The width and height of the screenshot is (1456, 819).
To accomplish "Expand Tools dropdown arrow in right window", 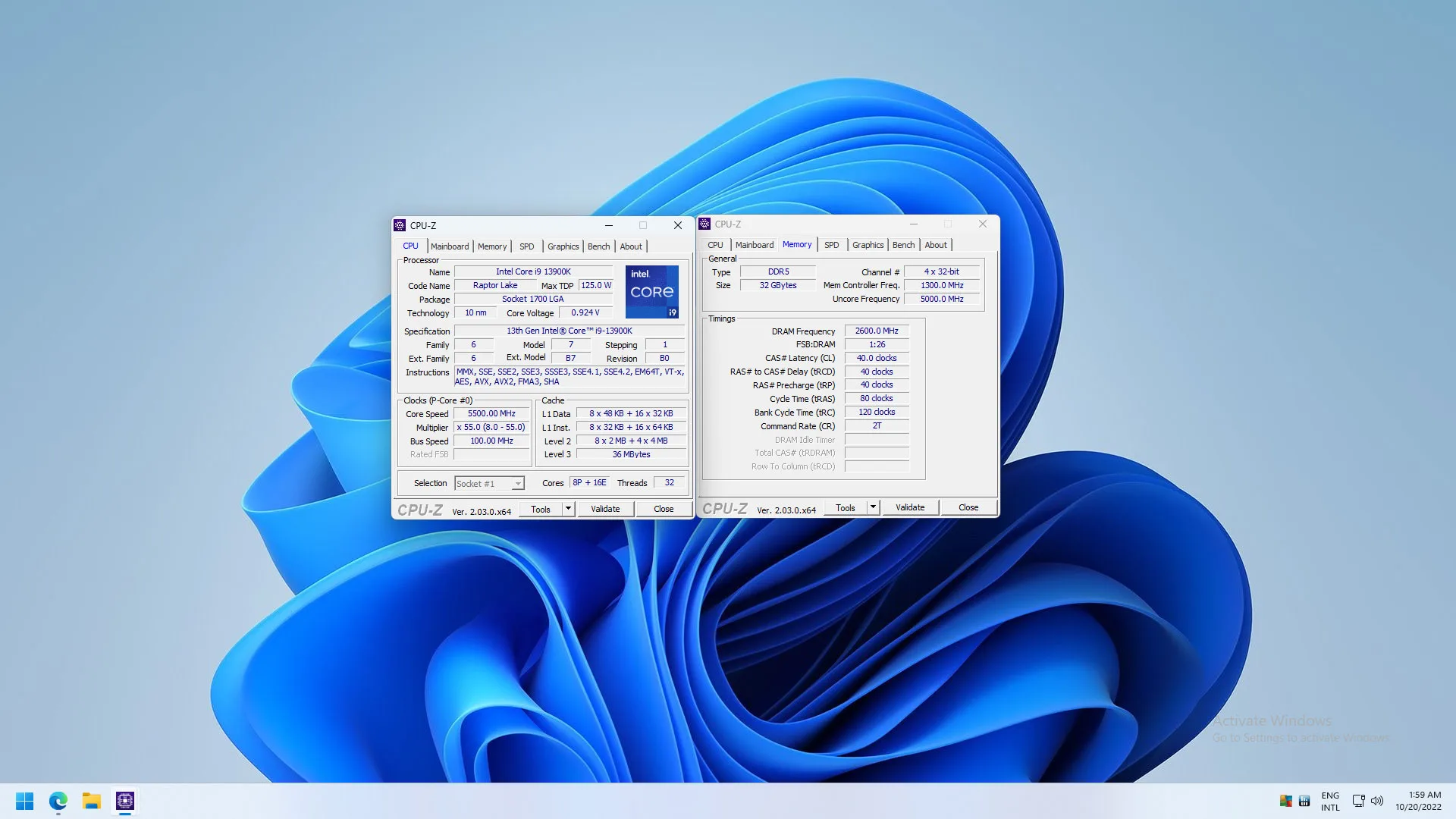I will pos(873,508).
